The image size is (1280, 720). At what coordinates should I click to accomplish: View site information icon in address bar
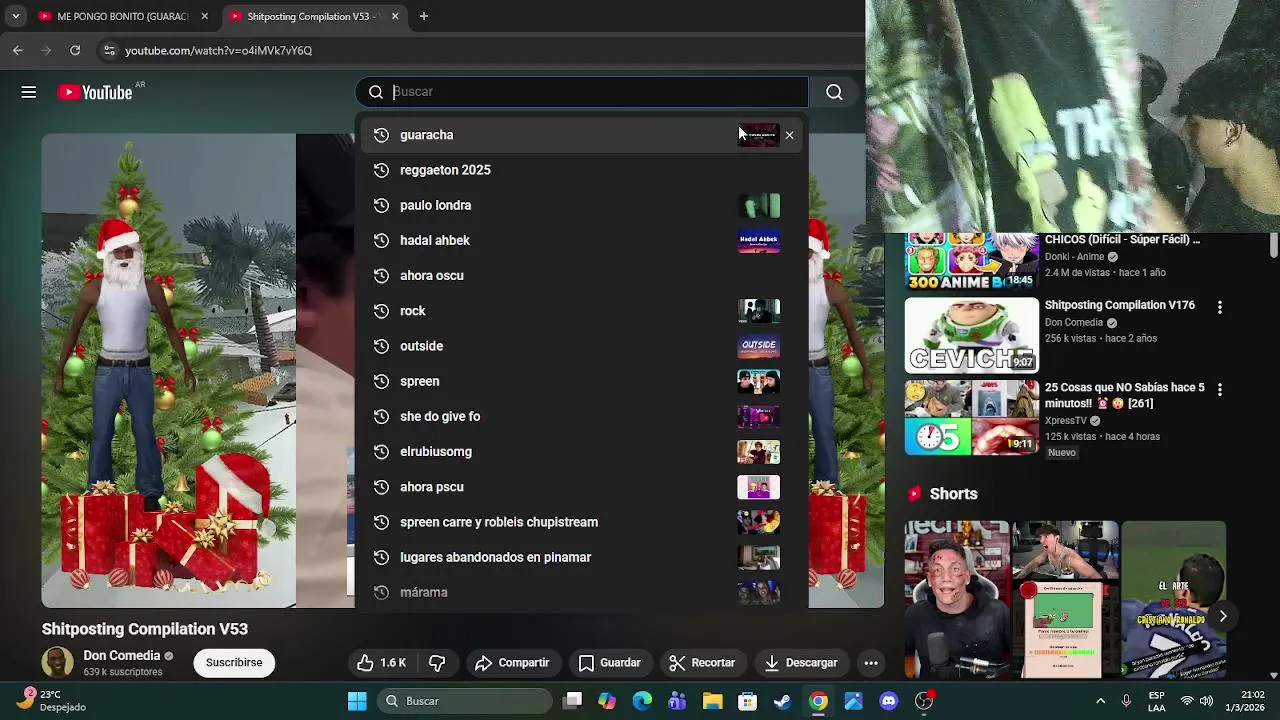pyautogui.click(x=109, y=50)
